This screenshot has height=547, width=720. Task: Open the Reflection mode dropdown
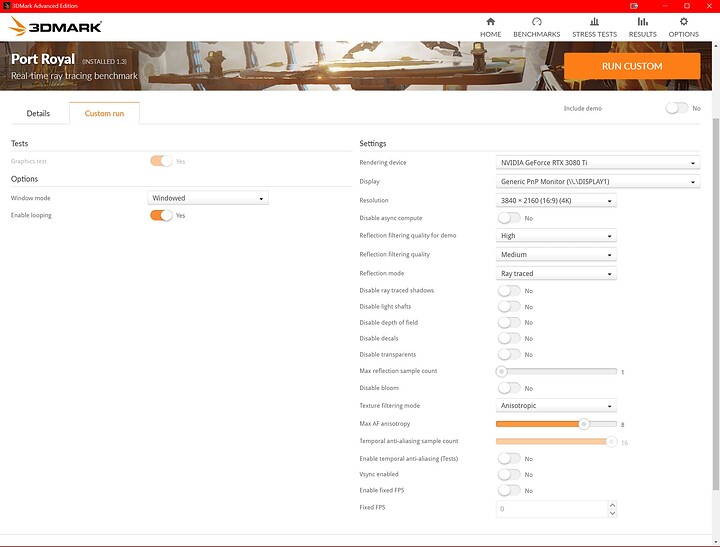click(556, 273)
